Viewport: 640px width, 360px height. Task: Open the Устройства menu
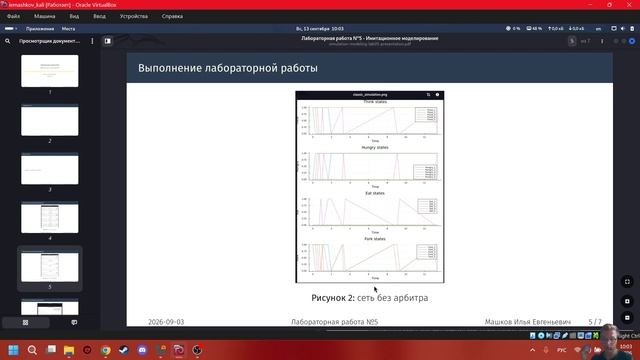pyautogui.click(x=134, y=16)
